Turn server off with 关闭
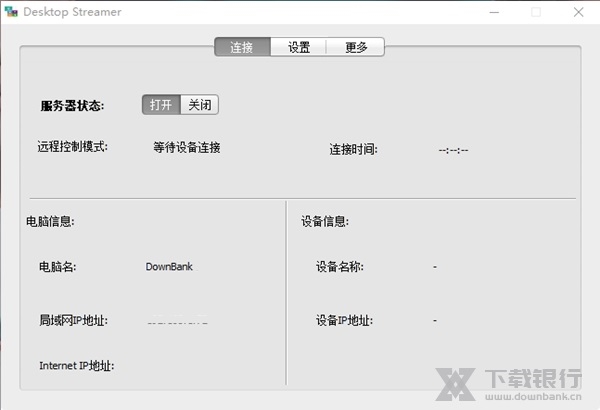Image resolution: width=600 pixels, height=410 pixels. pyautogui.click(x=199, y=105)
